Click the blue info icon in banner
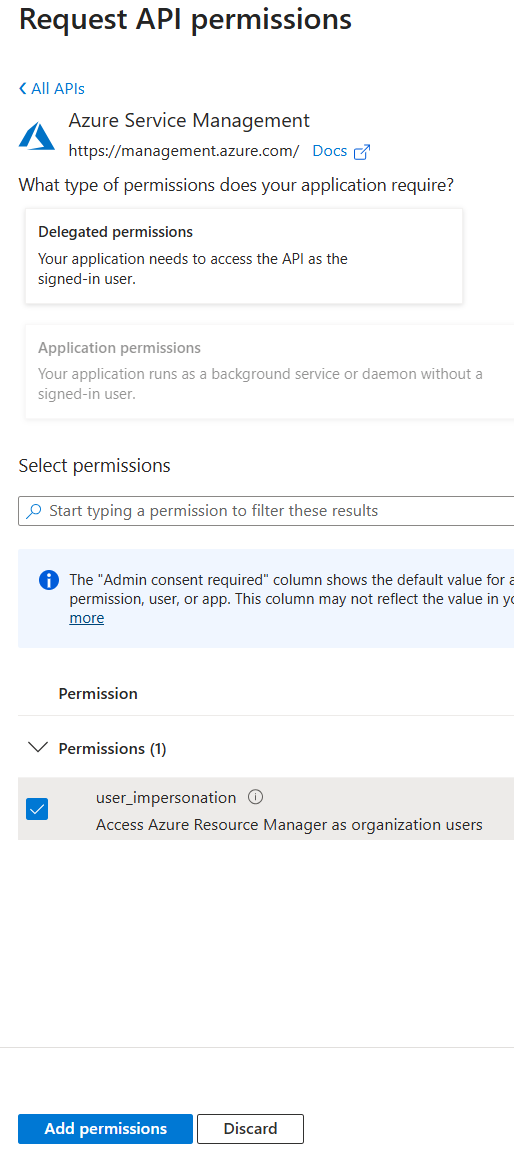Screen dimensions: 514x1151 click(x=48, y=580)
